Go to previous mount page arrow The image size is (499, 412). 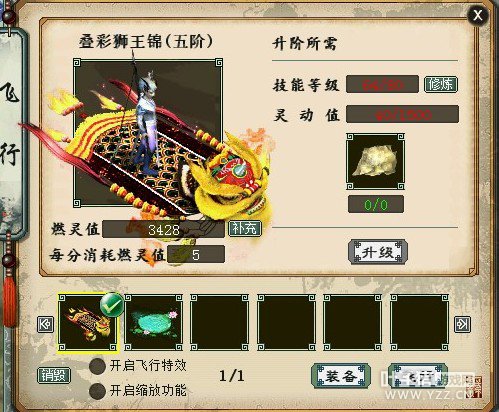(x=45, y=324)
